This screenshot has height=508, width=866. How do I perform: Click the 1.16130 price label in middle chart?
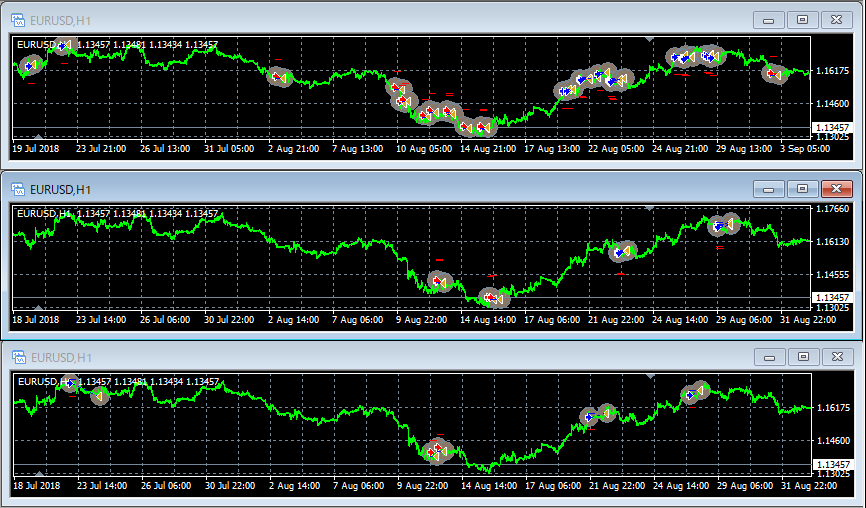[x=832, y=242]
